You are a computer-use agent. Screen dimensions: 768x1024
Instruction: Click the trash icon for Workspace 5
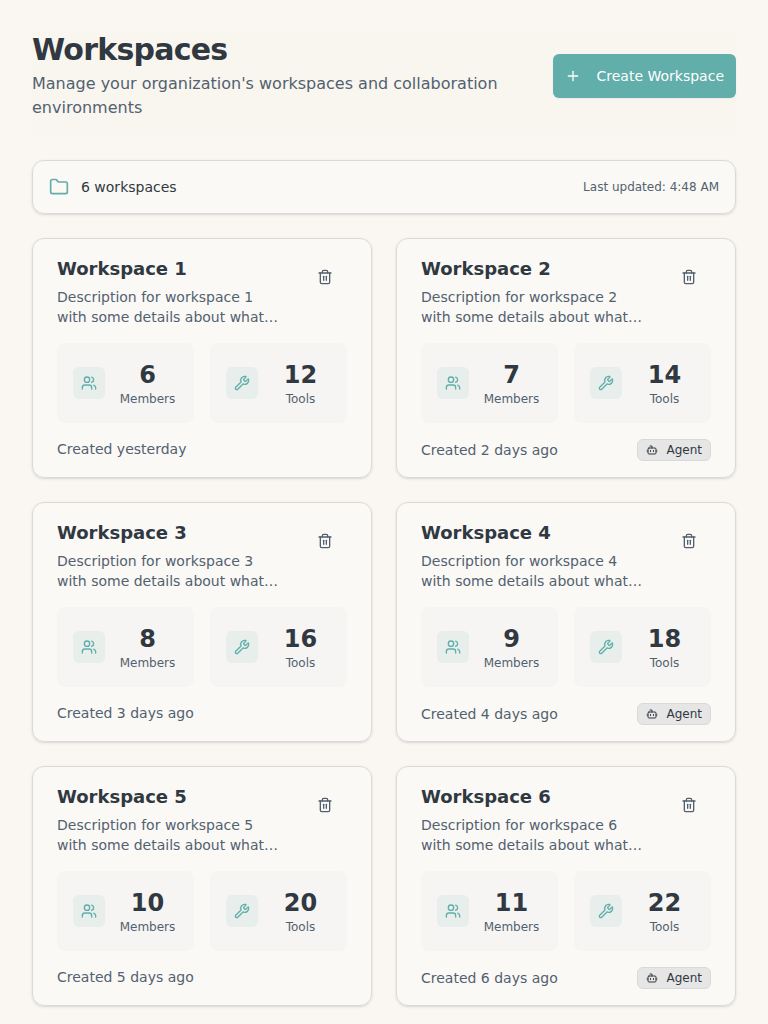coord(324,805)
